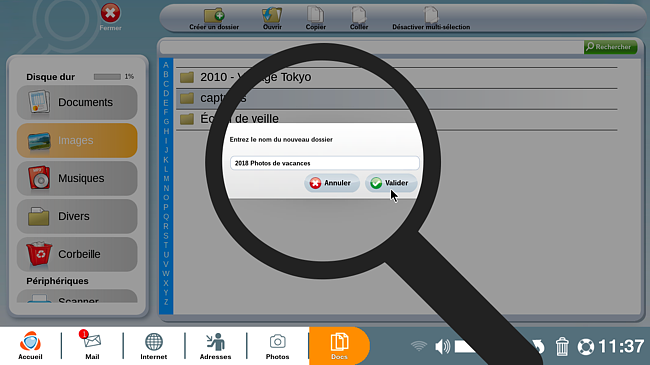Confirm the folder name with Valider

pos(390,183)
